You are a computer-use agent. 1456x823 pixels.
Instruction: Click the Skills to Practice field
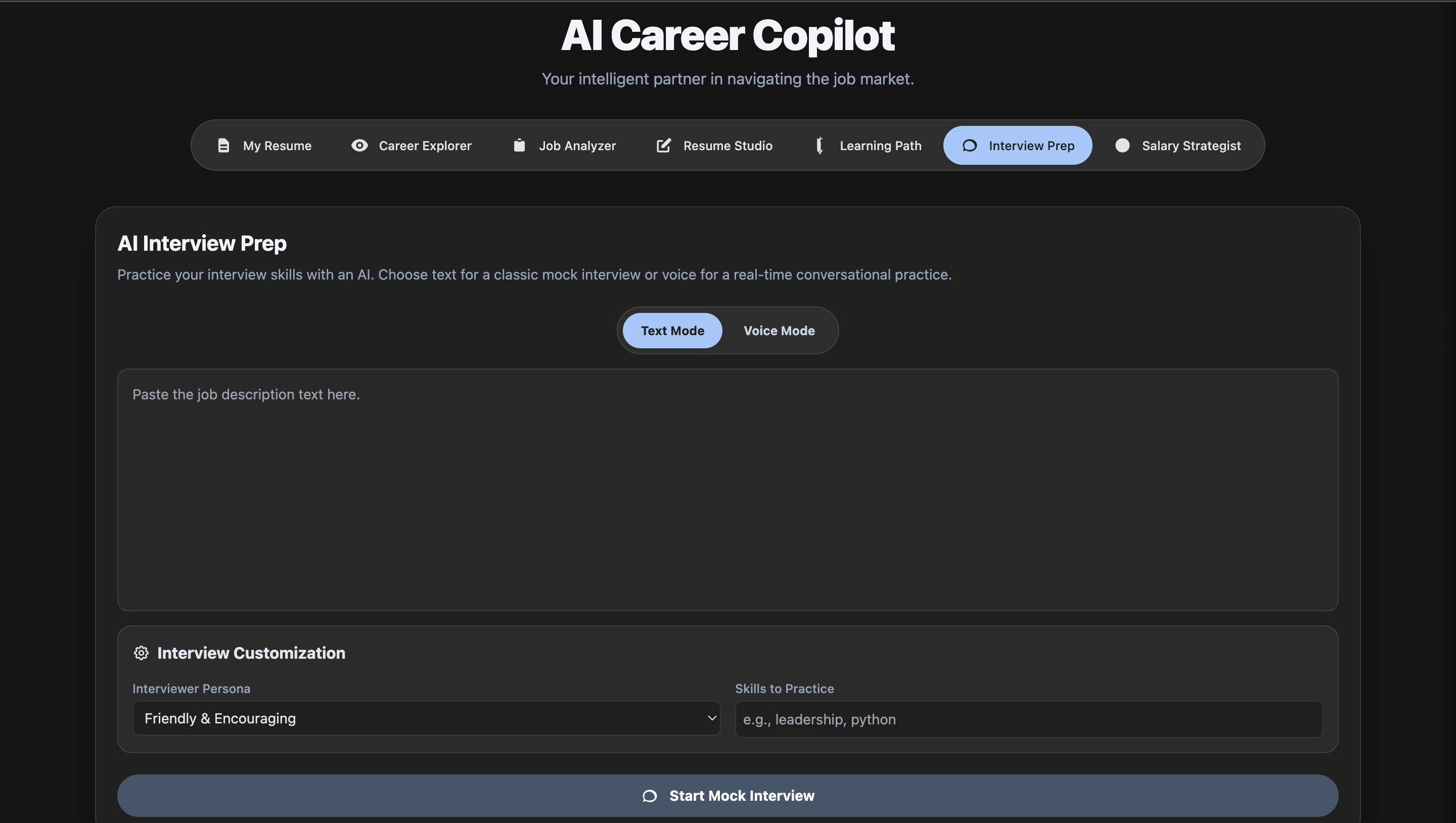click(x=1028, y=719)
